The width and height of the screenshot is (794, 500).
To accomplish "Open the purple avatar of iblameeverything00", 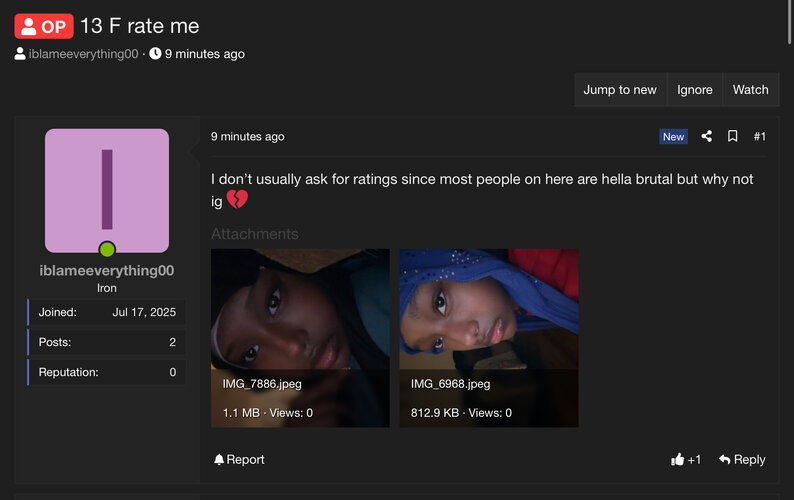I will (107, 190).
